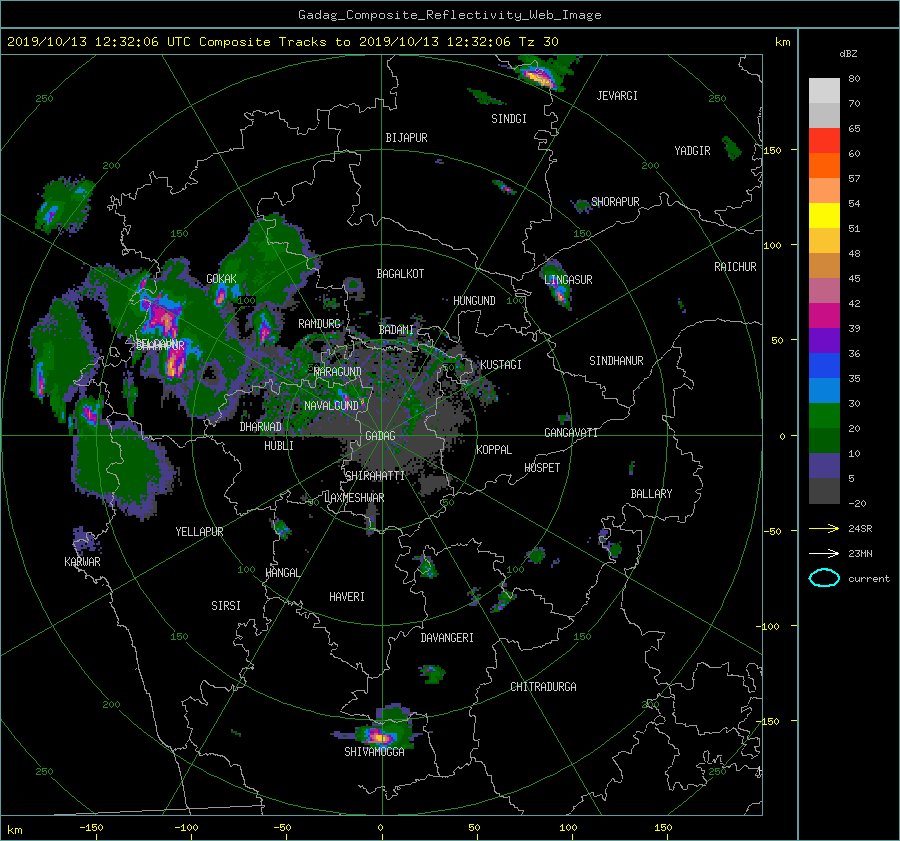900x841 pixels.
Task: Click the DAVANGERI city label
Action: [447, 638]
